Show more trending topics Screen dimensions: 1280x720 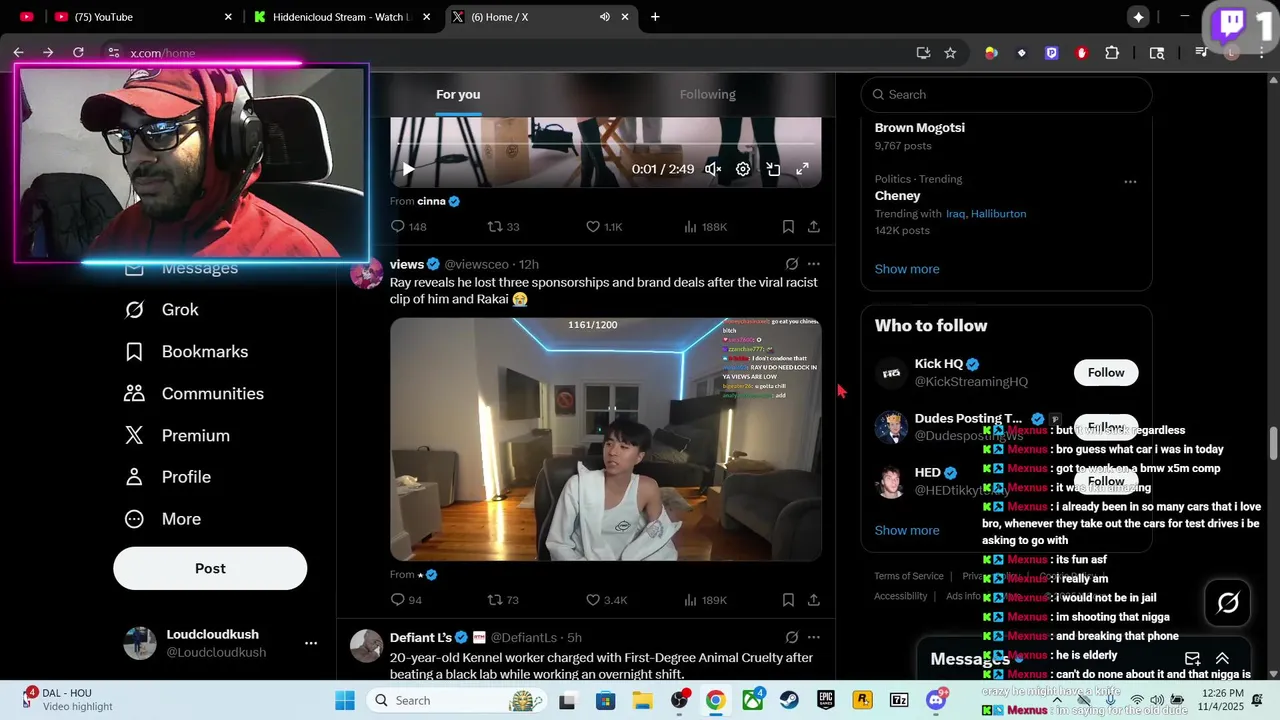pos(907,269)
